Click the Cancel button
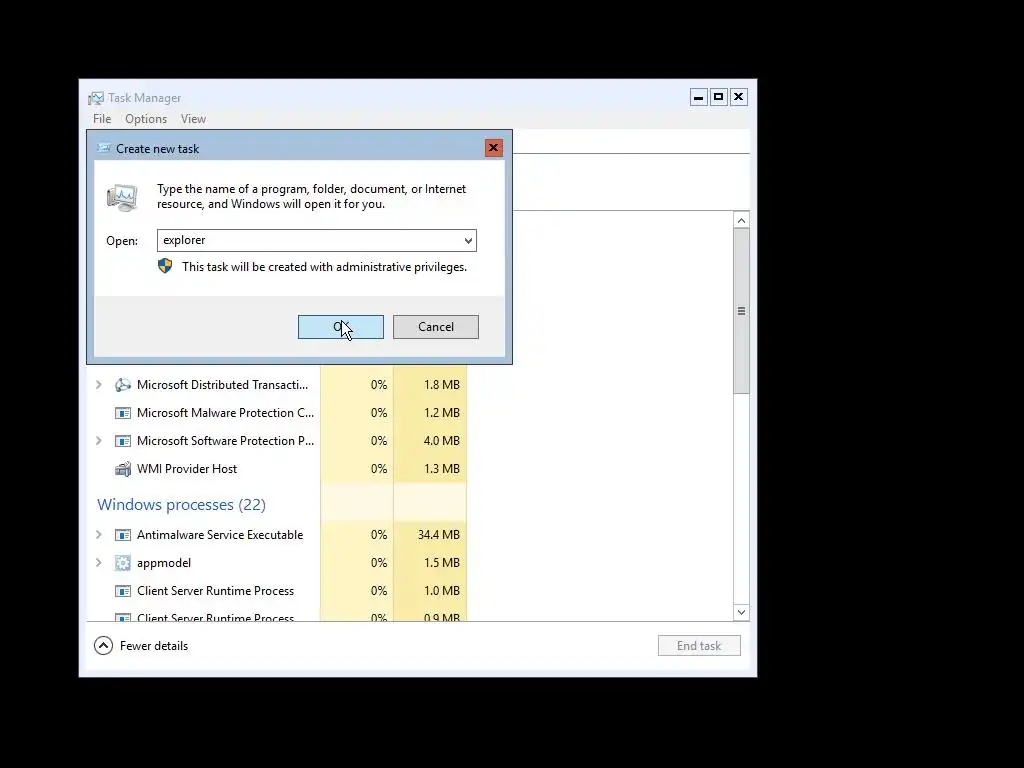 point(436,327)
